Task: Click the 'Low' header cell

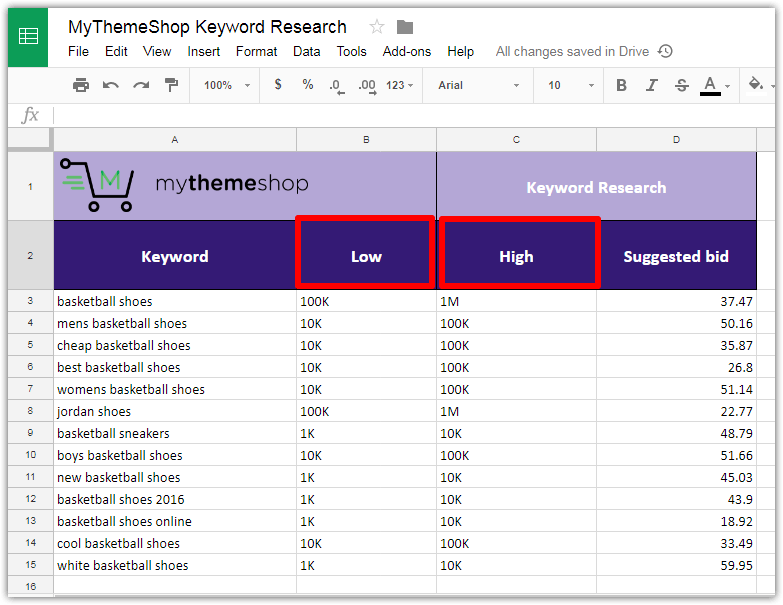Action: [x=366, y=256]
